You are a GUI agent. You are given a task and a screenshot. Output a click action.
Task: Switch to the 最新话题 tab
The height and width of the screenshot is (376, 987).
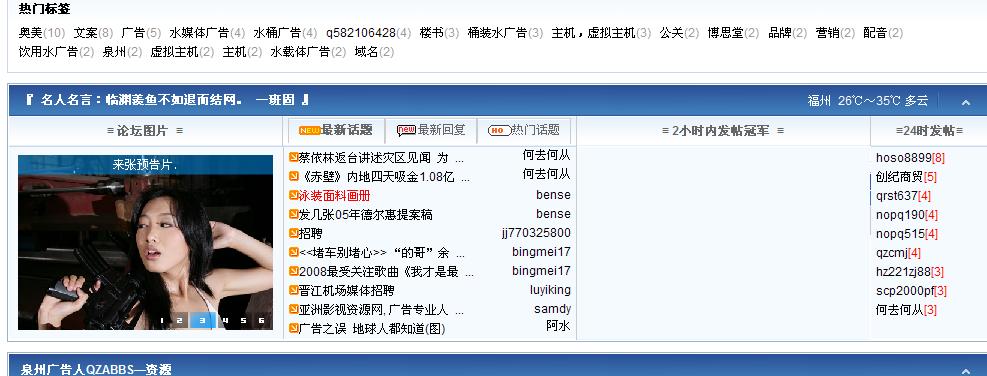tap(336, 130)
